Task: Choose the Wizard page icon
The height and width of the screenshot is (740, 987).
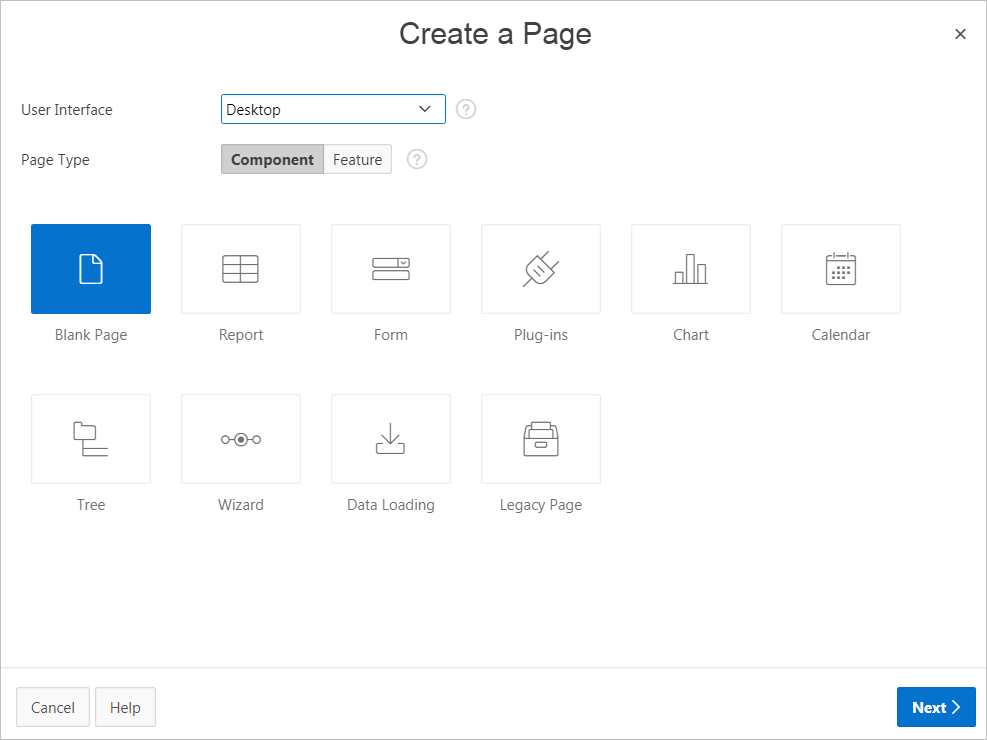Action: (241, 439)
